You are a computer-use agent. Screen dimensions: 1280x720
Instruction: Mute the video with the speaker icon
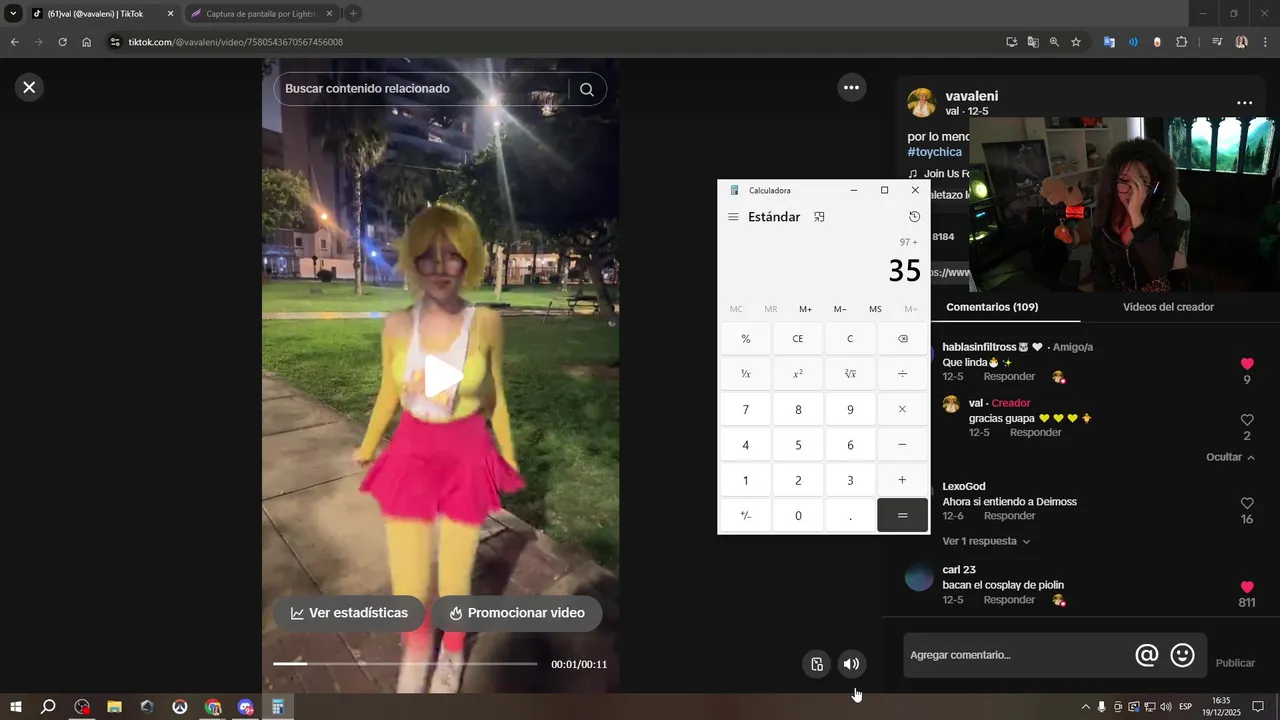click(x=851, y=664)
